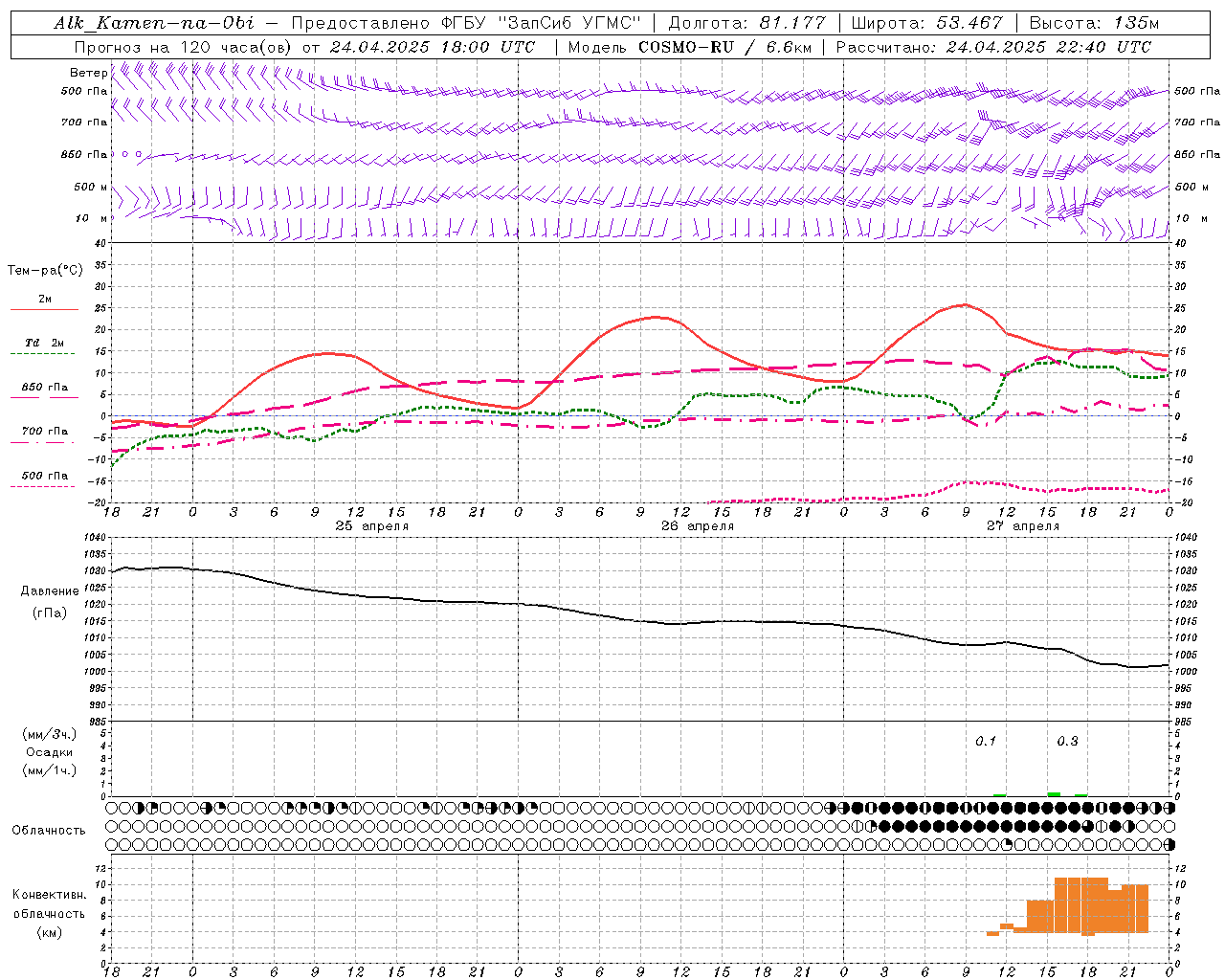Click the Td 2м dew point legend entry

tap(44, 343)
